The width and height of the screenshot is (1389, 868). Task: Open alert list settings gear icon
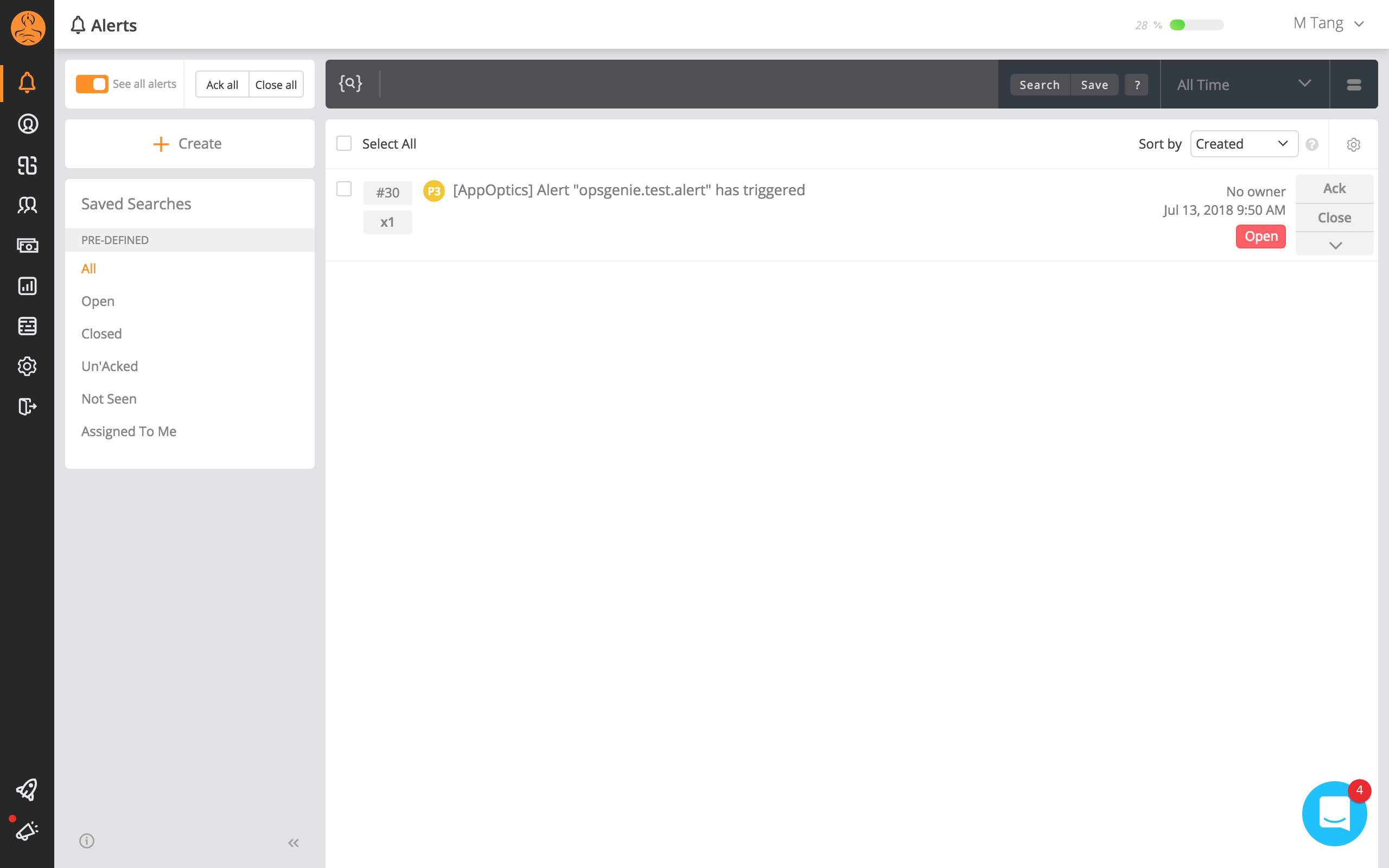coord(1353,144)
